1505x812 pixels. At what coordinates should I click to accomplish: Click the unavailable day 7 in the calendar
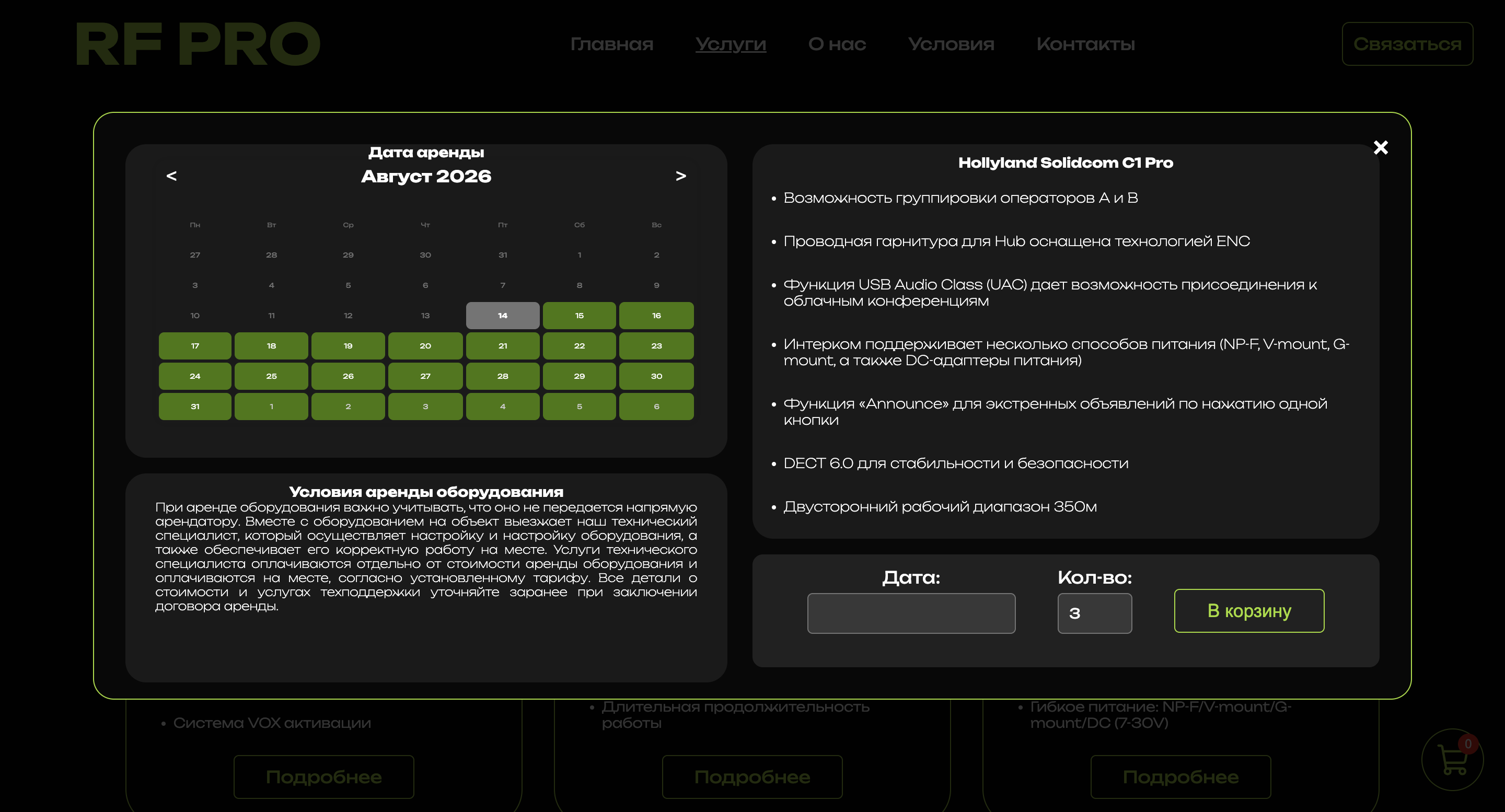(502, 285)
